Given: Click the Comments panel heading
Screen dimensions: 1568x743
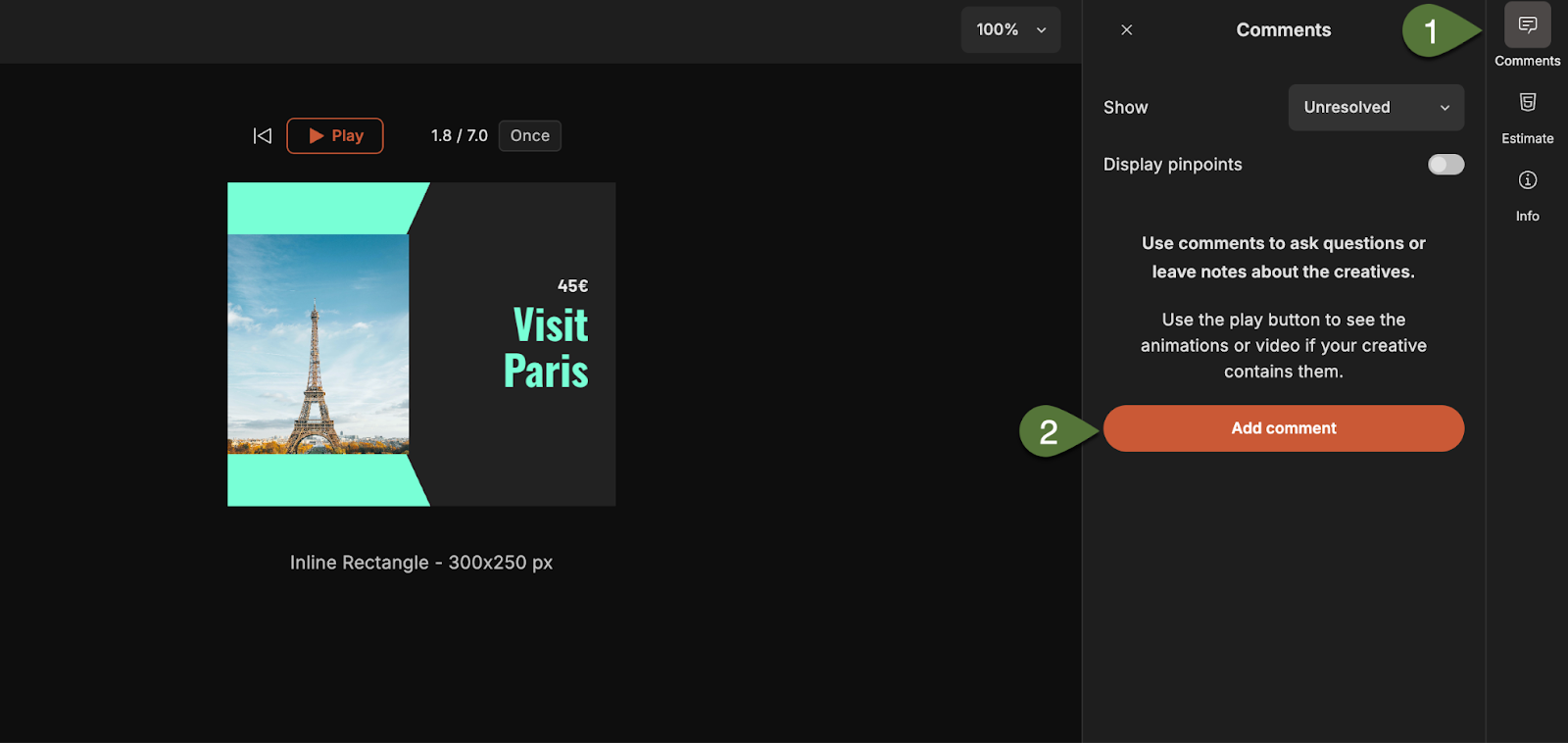Looking at the screenshot, I should tap(1283, 30).
